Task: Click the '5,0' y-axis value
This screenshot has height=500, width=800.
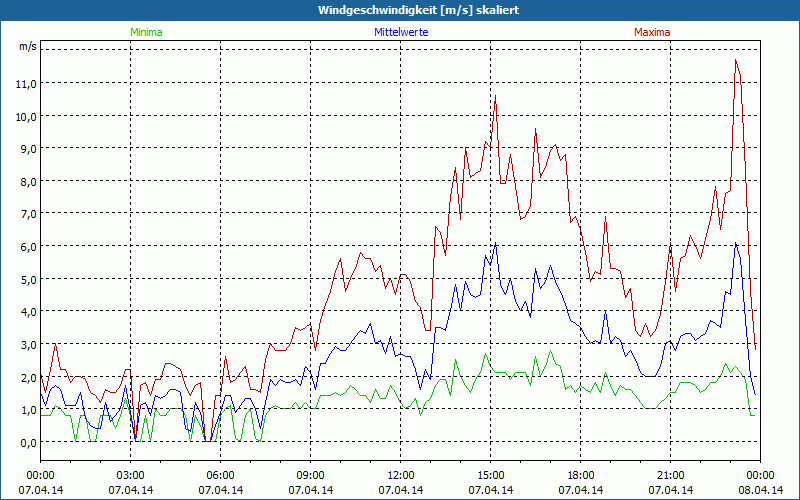Action: point(28,280)
